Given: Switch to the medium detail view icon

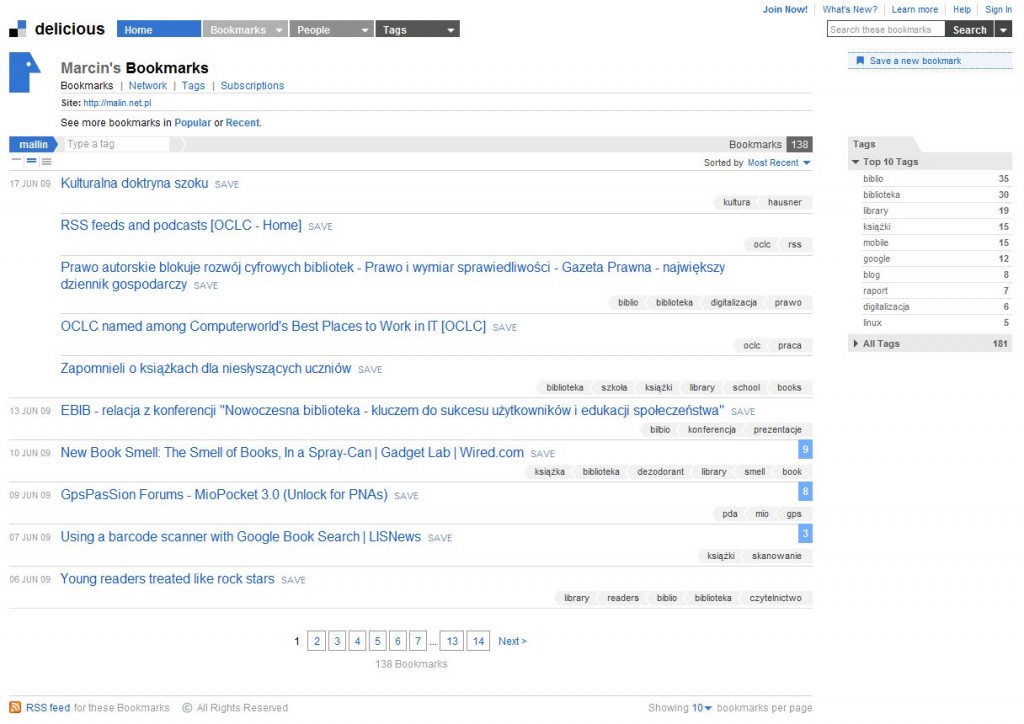Looking at the screenshot, I should pos(31,161).
